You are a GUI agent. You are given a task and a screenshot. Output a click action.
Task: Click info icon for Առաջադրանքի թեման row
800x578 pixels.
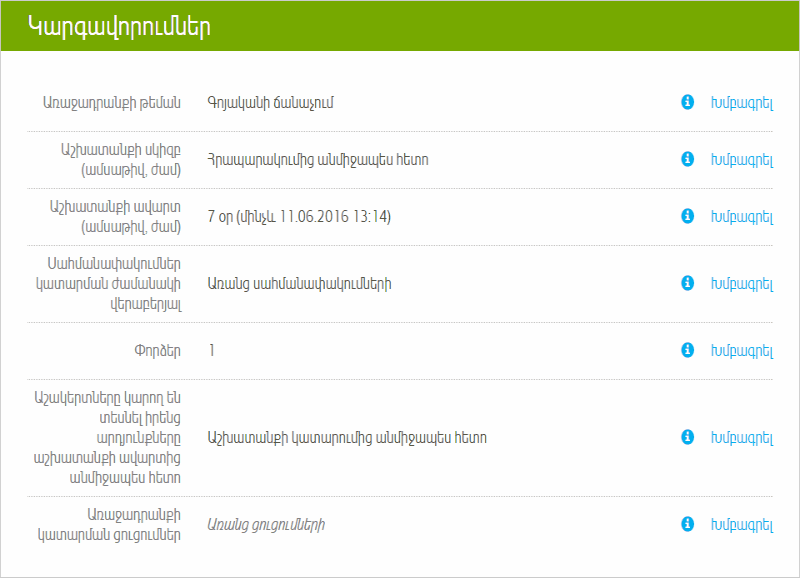[687, 102]
